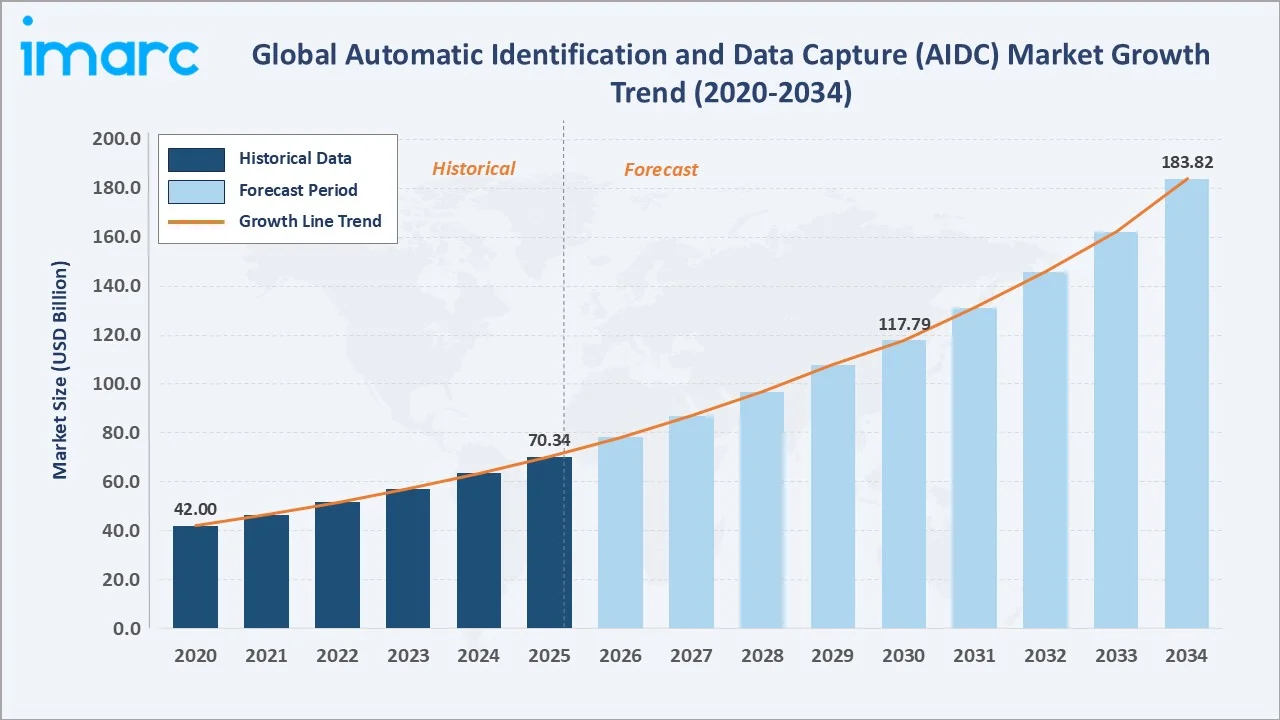
Task: Click the 2034 forecast bar
Action: 1186,404
